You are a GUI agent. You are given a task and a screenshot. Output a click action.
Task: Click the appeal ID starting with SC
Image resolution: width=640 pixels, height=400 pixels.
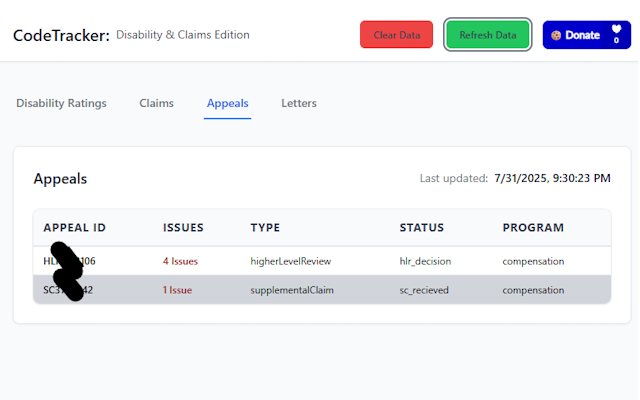tap(68, 290)
